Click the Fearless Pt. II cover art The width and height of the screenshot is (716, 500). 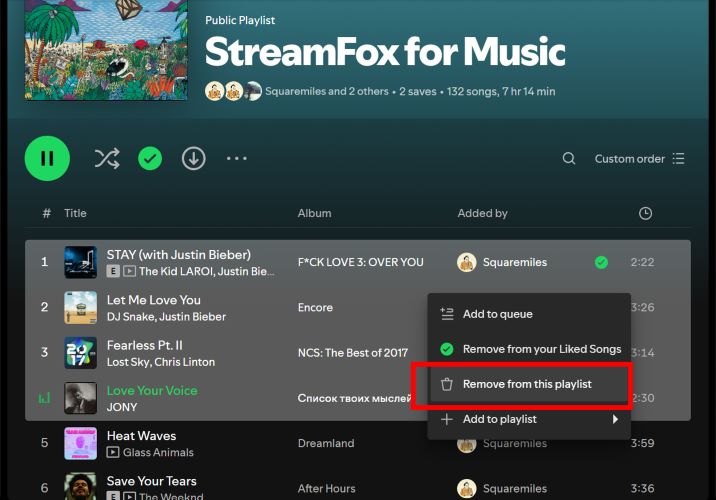pyautogui.click(x=80, y=353)
